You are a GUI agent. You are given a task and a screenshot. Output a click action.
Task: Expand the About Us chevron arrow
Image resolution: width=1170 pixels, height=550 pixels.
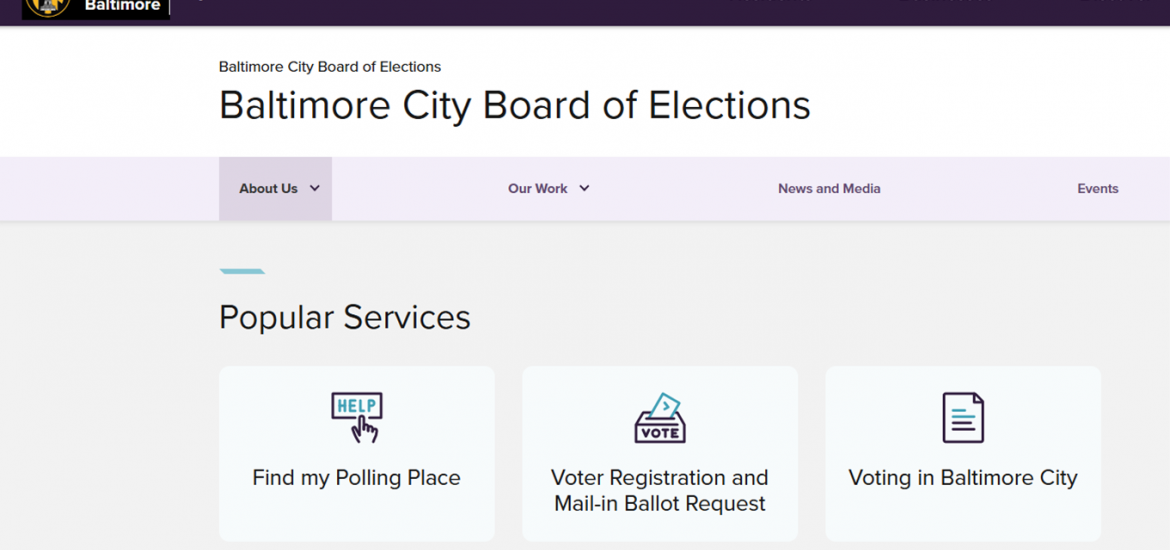[315, 188]
